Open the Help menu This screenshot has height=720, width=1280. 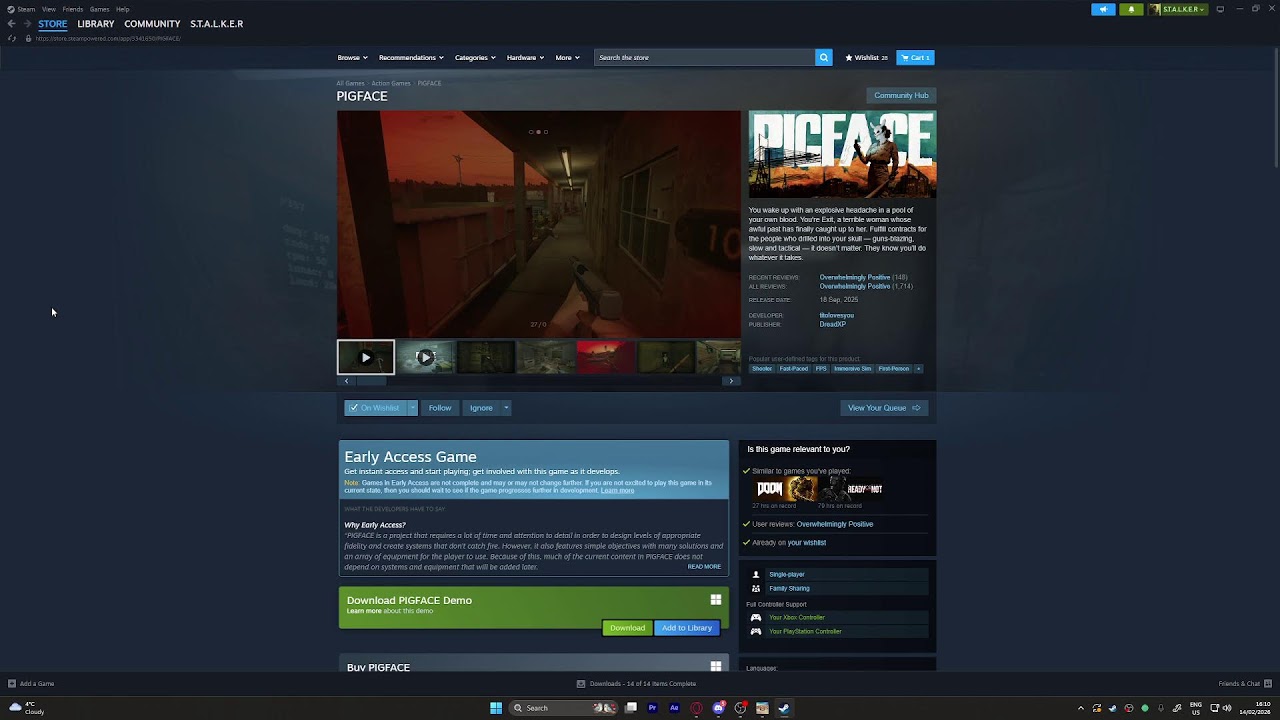(x=122, y=9)
